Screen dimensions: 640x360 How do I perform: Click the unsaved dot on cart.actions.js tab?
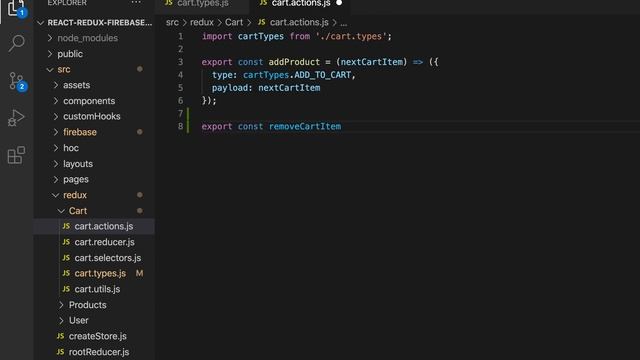coord(339,3)
